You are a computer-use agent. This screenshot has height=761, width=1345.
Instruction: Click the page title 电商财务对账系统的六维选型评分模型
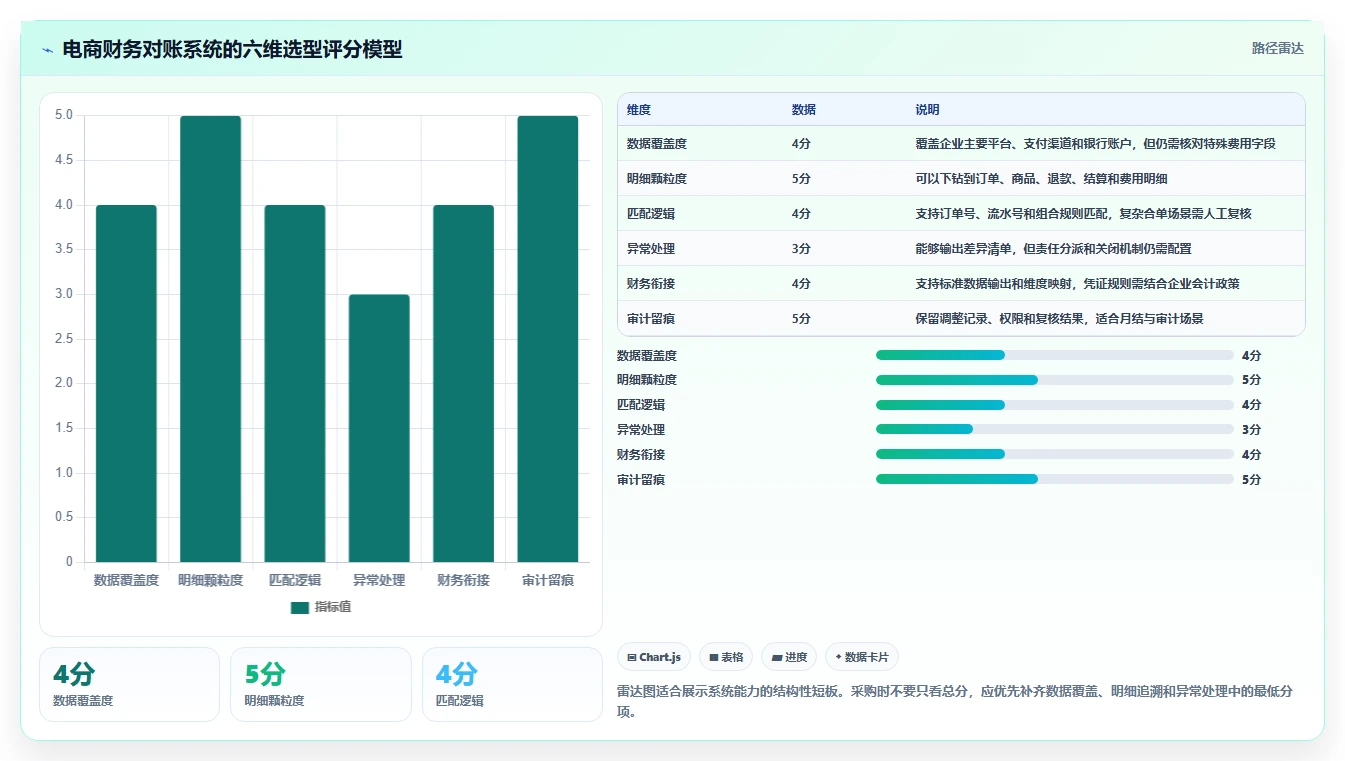pos(232,49)
